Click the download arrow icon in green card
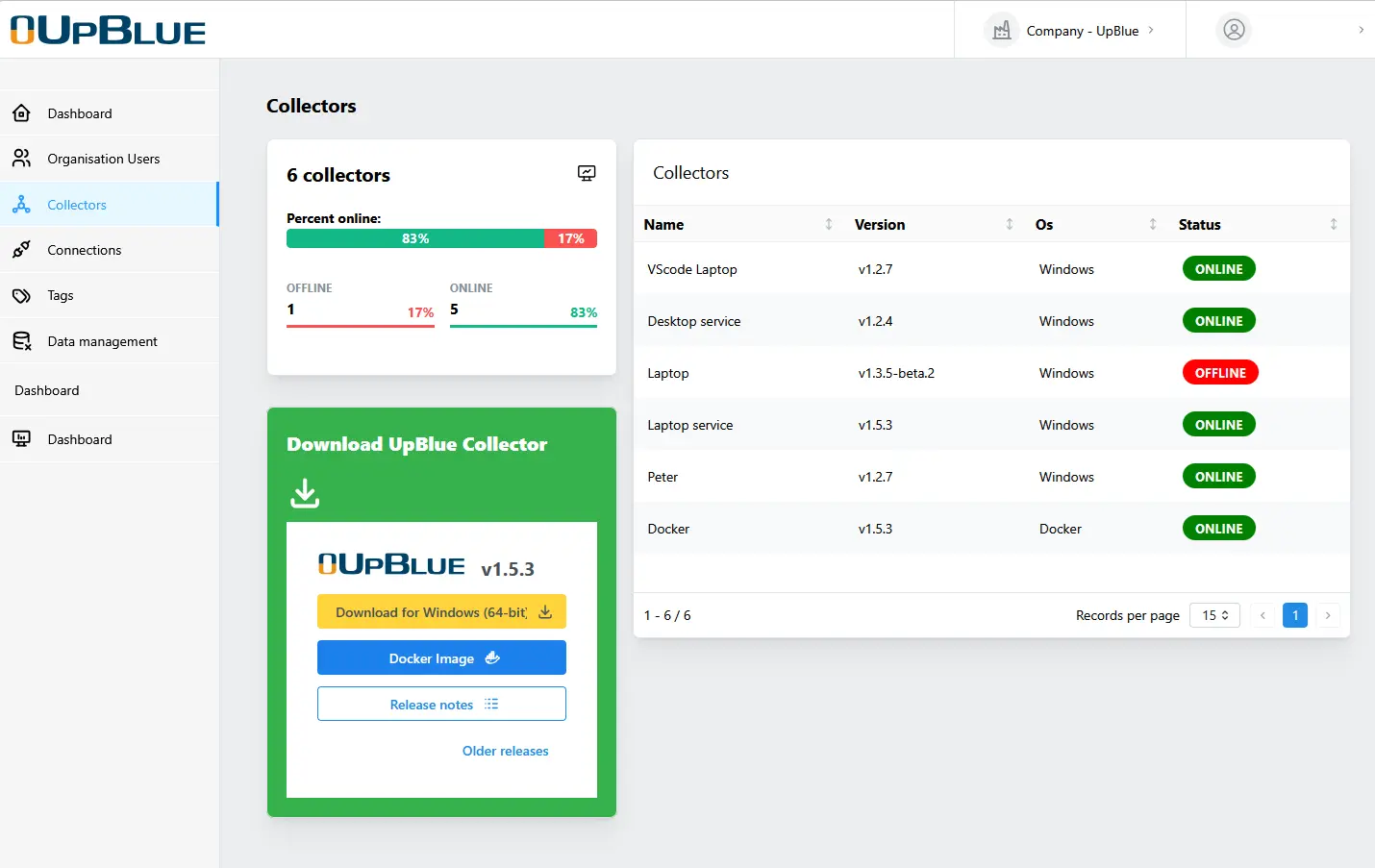 (305, 493)
